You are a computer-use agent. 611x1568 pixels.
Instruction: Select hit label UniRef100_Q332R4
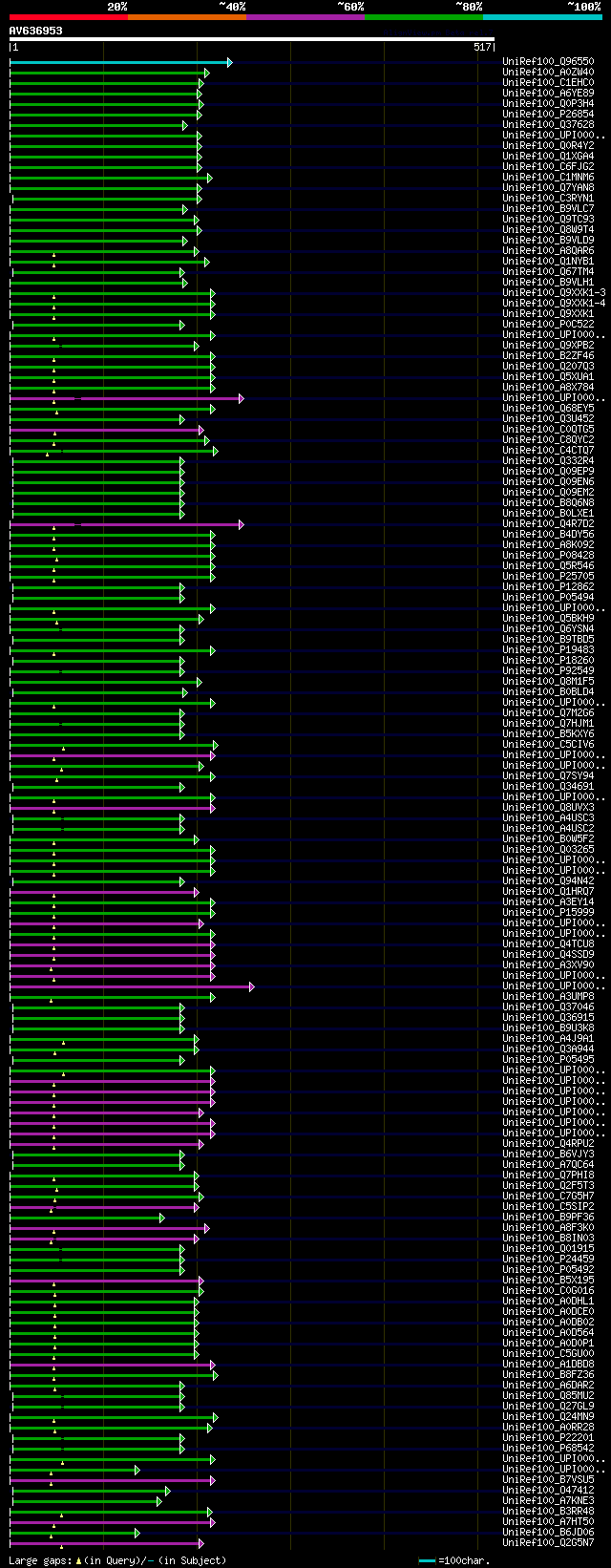click(548, 461)
